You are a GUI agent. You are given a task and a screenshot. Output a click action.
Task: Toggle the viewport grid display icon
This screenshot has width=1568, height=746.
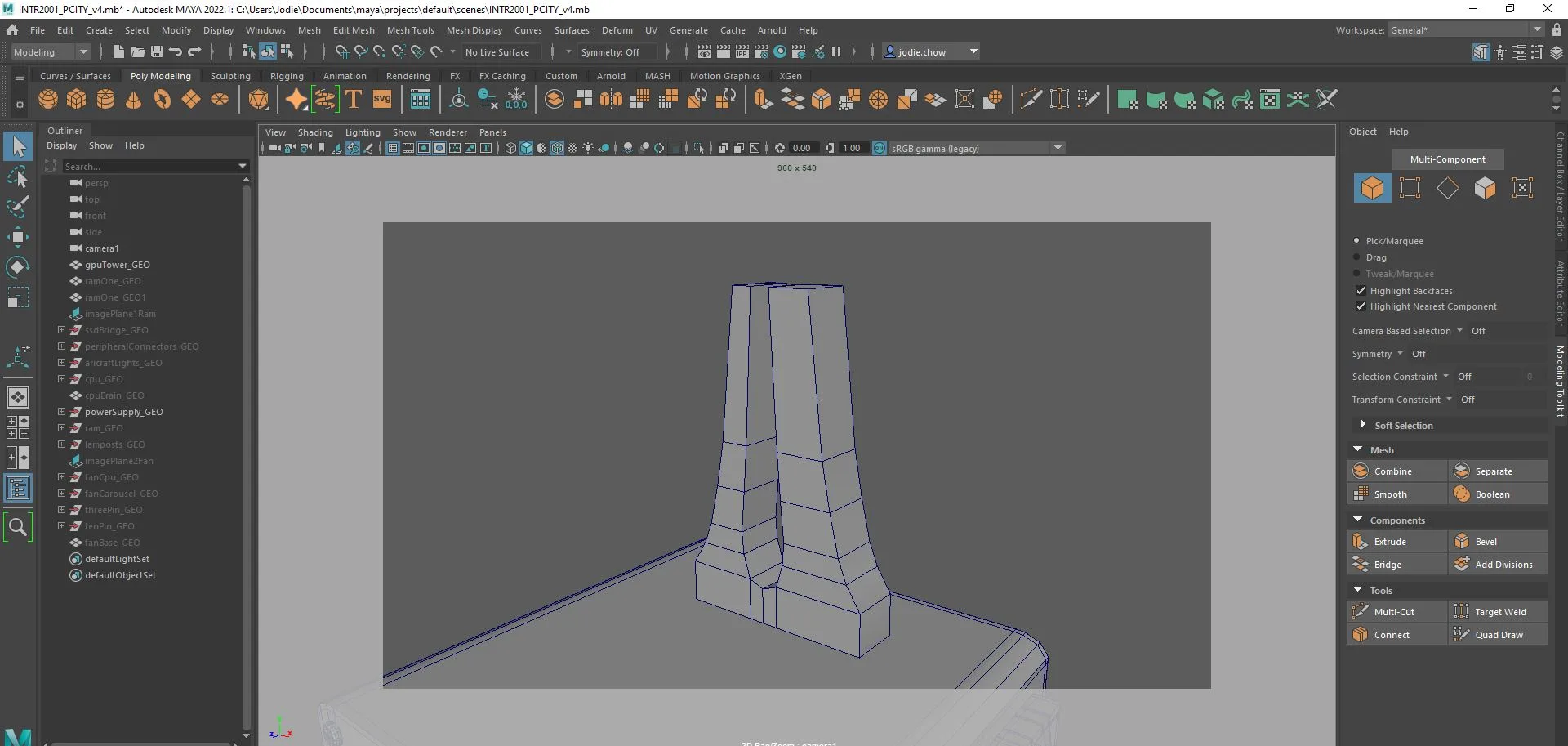click(x=393, y=148)
